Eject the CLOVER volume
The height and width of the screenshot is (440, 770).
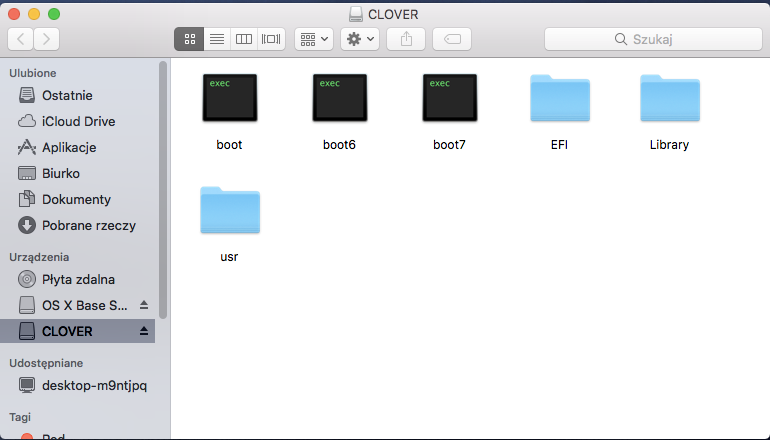point(144,331)
